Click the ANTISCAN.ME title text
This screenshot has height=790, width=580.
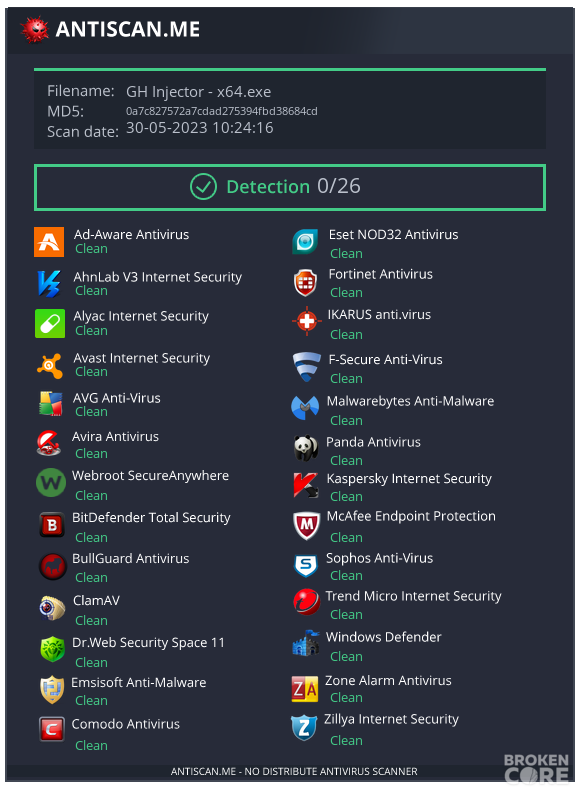point(128,29)
